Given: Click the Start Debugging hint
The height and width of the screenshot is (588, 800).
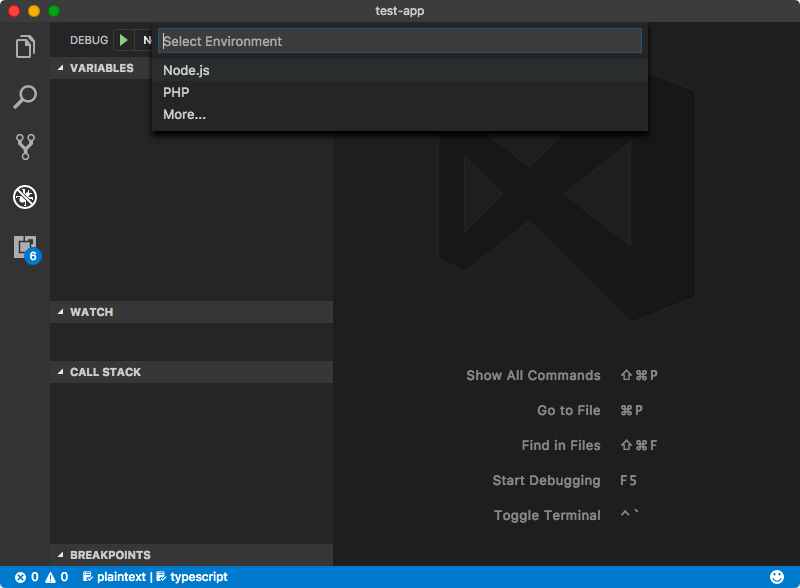Looking at the screenshot, I should (x=546, y=480).
